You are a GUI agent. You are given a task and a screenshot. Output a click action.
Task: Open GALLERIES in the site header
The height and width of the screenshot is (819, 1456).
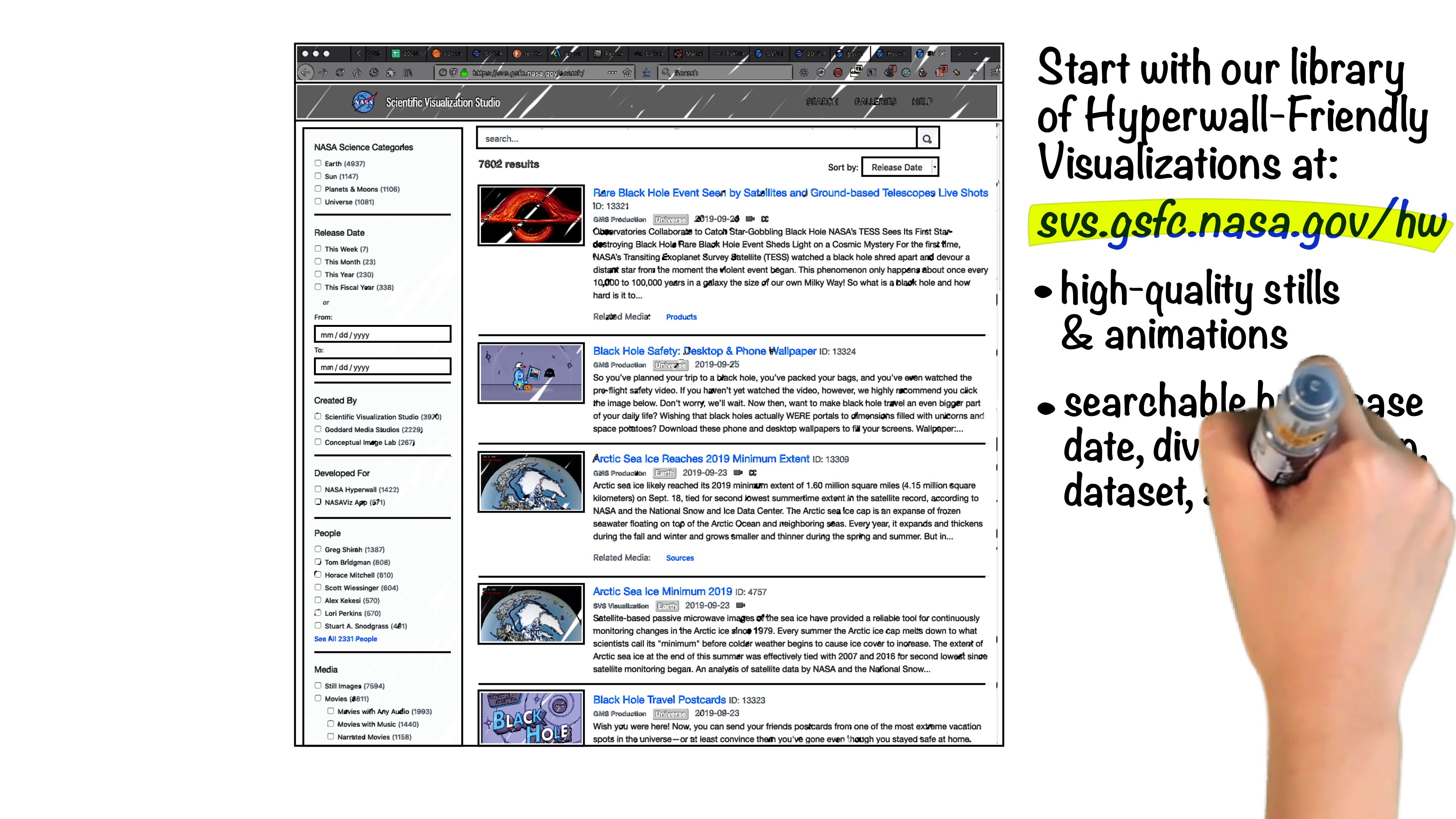(x=875, y=102)
